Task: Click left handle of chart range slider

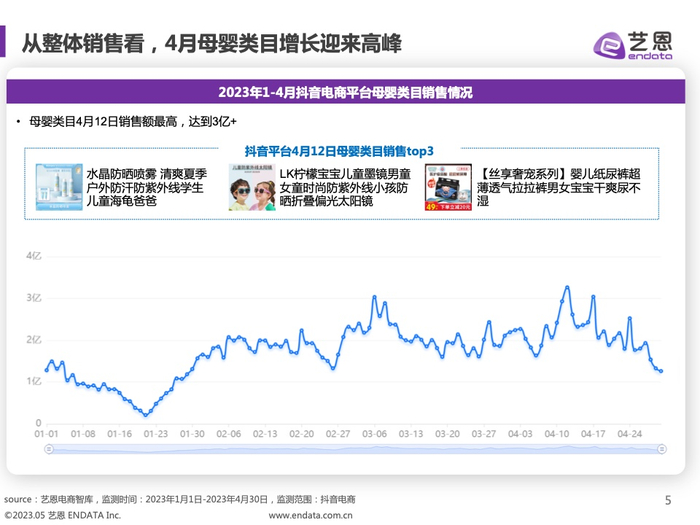Action: [x=49, y=449]
